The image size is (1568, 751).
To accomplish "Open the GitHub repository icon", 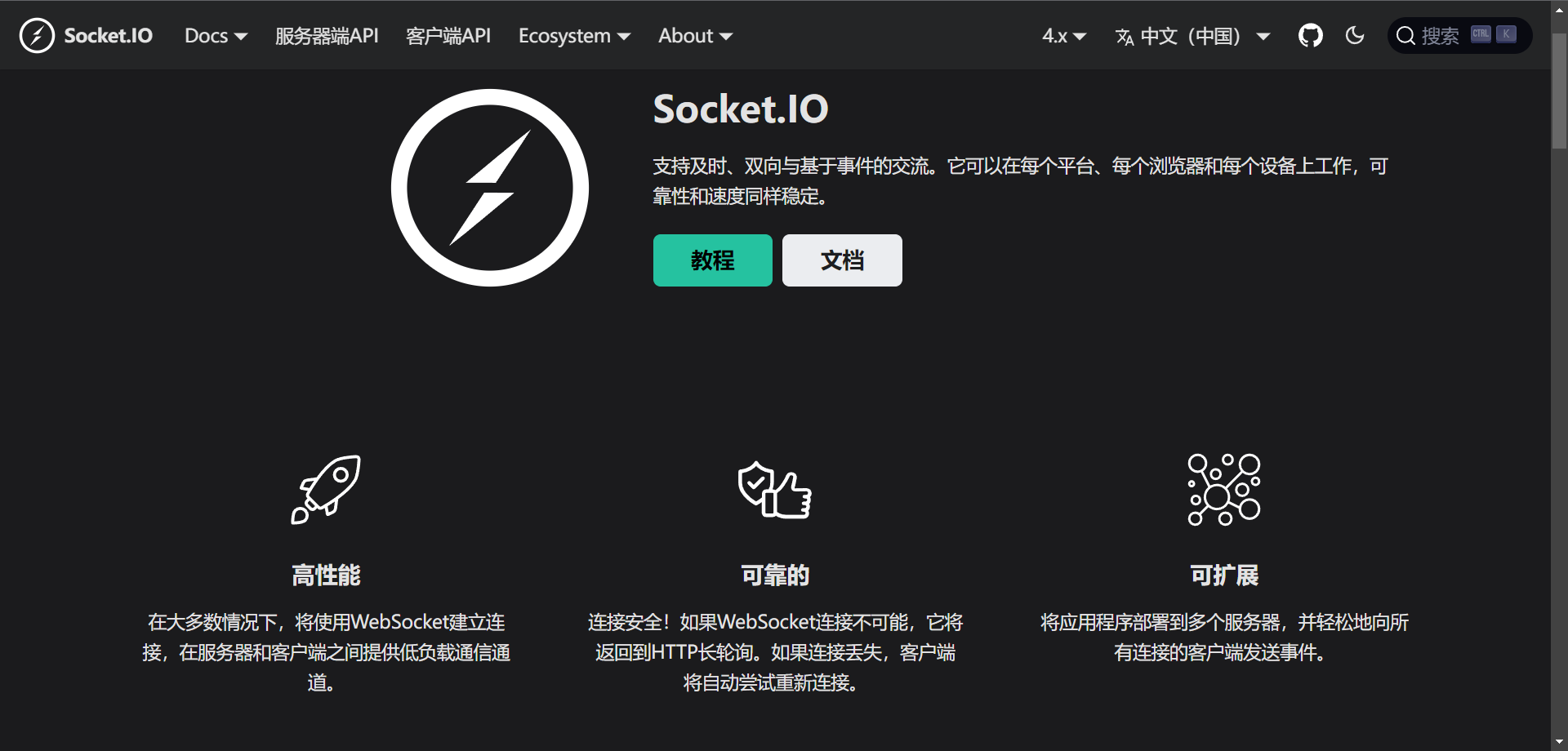I will (x=1310, y=36).
